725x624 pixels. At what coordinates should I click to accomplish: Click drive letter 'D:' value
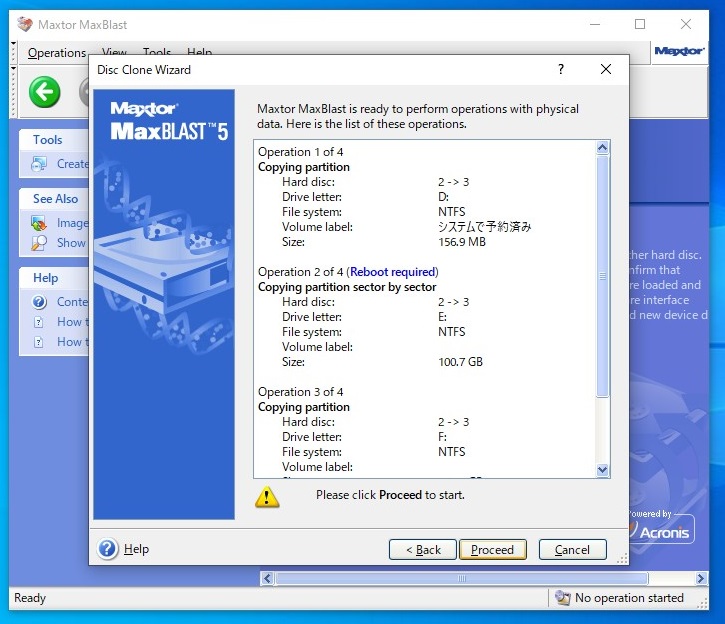pyautogui.click(x=443, y=197)
